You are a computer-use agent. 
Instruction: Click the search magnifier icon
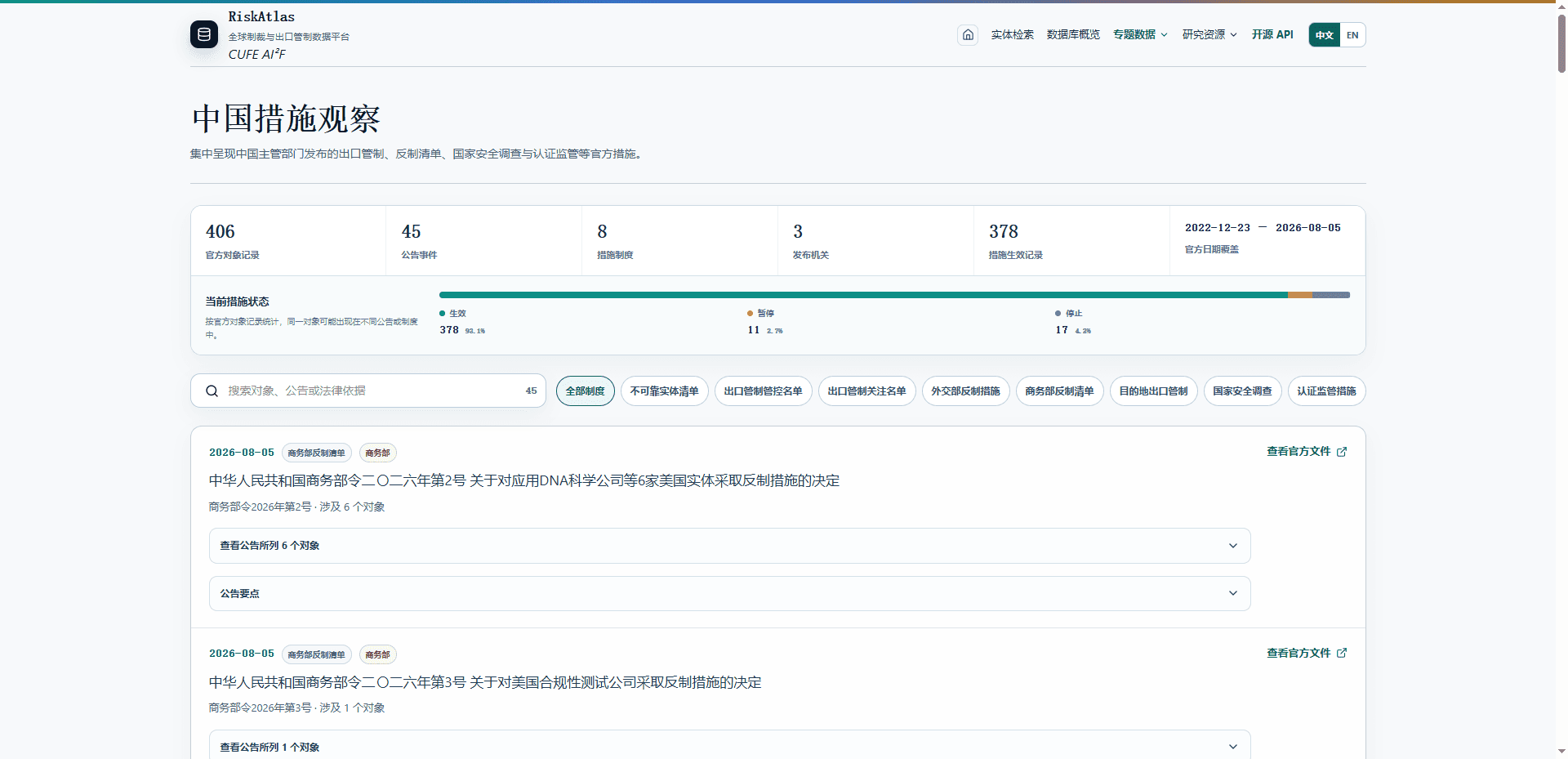[212, 391]
